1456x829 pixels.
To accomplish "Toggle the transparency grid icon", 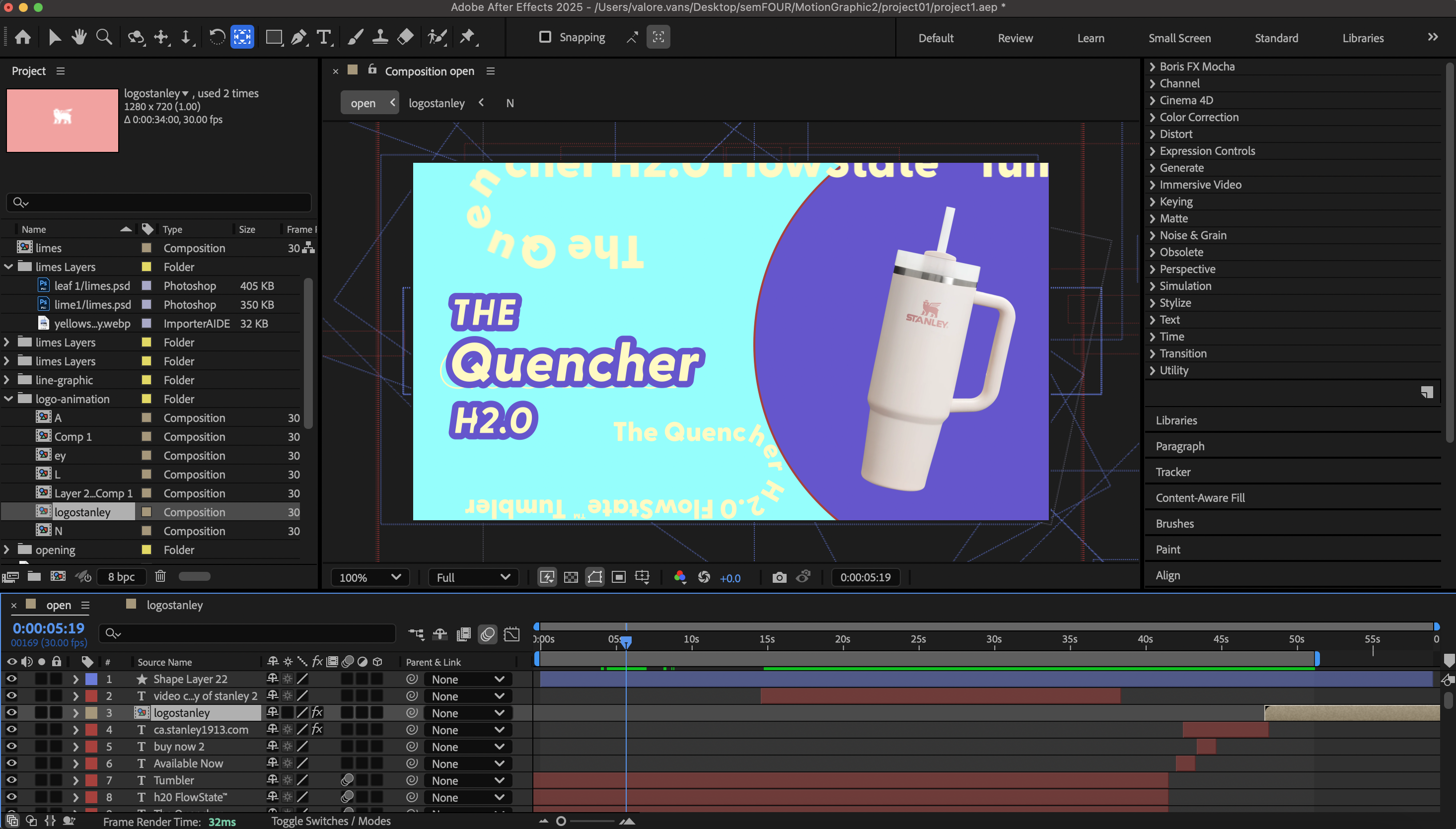I will click(x=571, y=577).
